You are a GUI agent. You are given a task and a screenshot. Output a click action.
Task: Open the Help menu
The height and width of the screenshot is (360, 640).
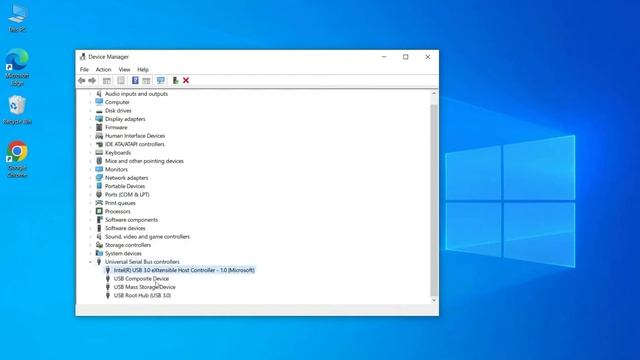pyautogui.click(x=143, y=69)
